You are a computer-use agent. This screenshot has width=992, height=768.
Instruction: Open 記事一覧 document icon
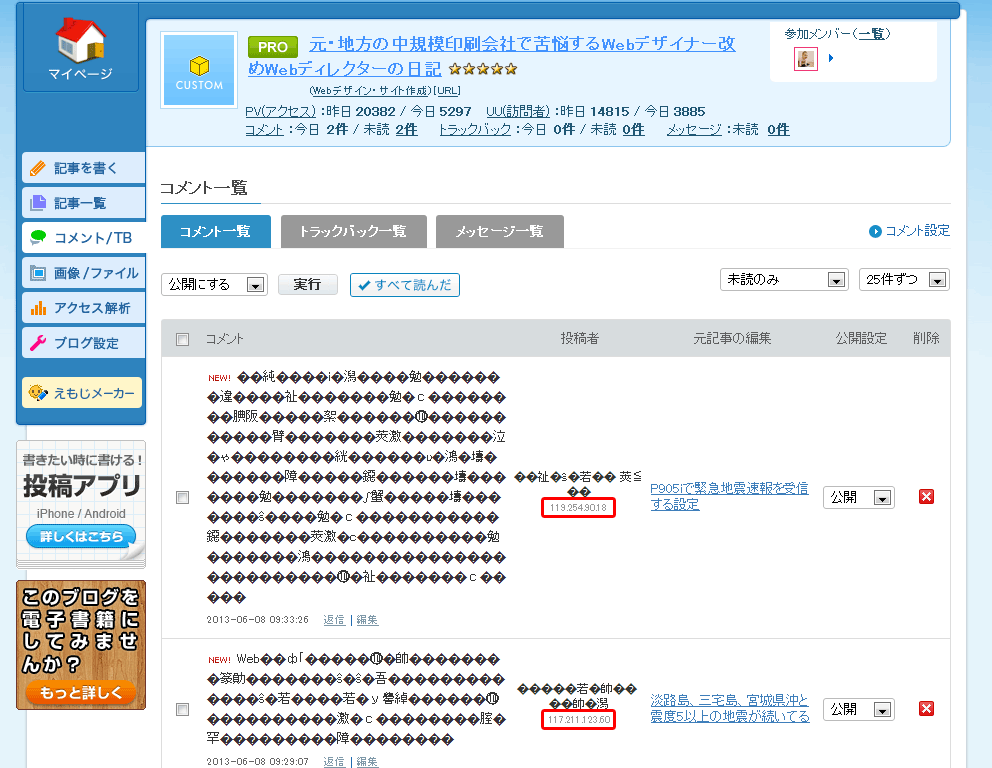click(38, 203)
